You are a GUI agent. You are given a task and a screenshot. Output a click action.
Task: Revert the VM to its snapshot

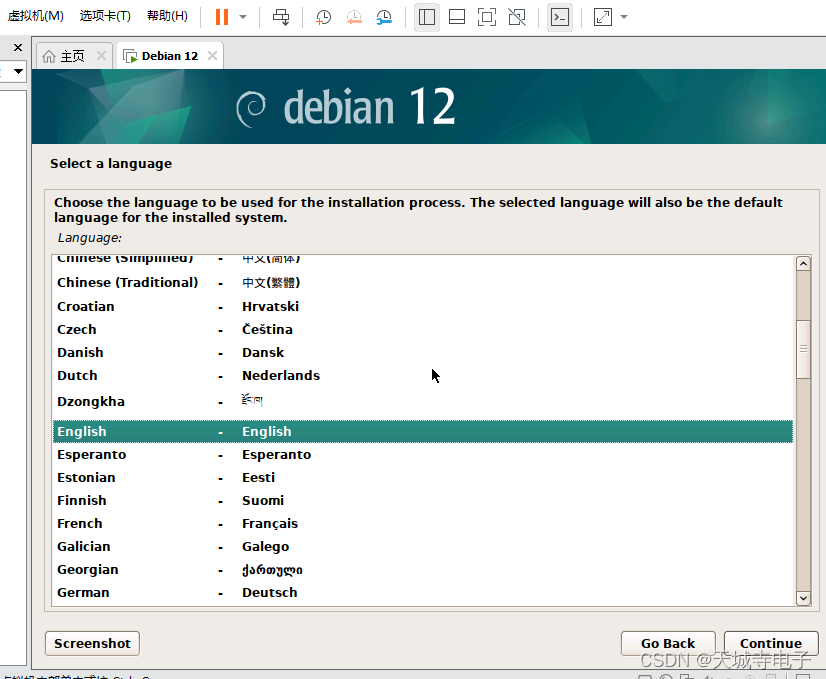coord(354,17)
